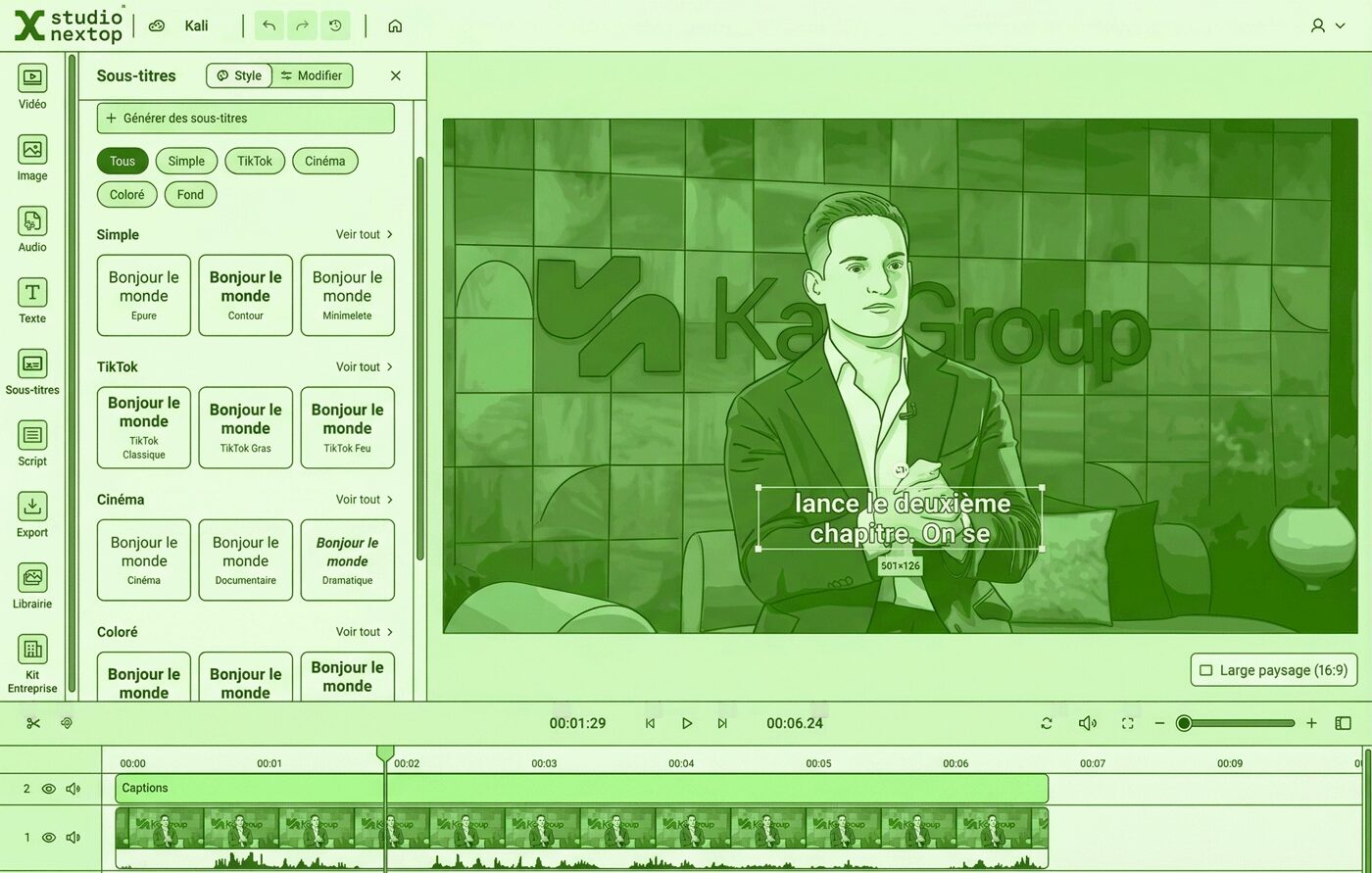Mute track 1 audio

coord(73,838)
